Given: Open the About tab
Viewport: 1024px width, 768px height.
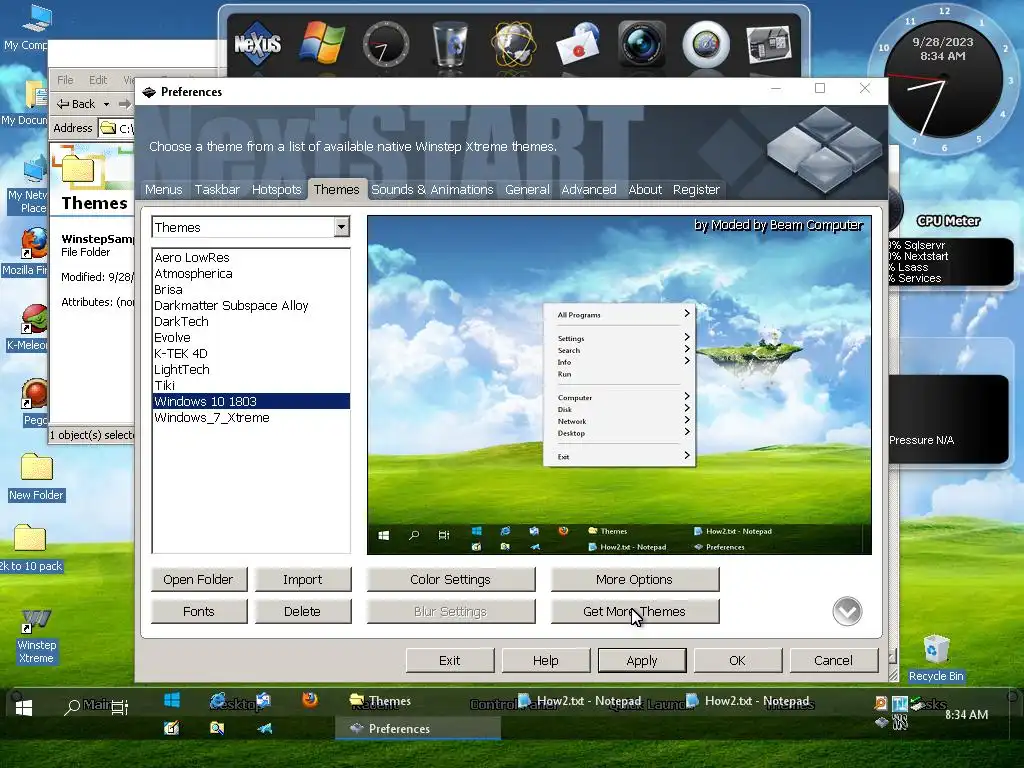Looking at the screenshot, I should pos(645,189).
